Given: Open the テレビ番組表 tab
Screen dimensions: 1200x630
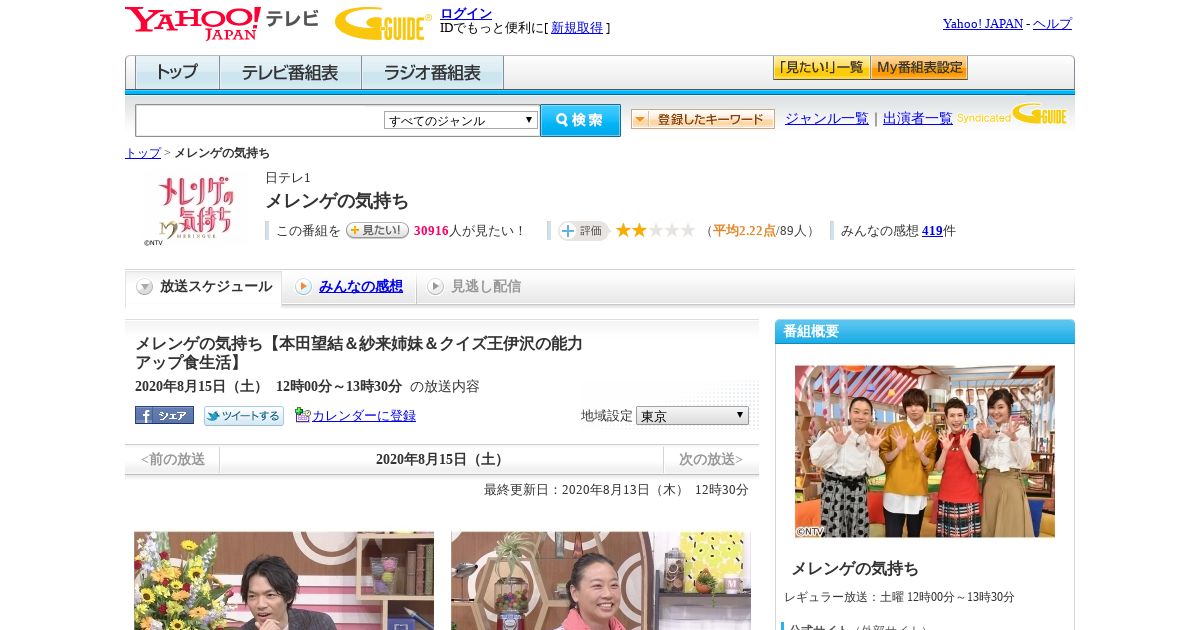Looking at the screenshot, I should (290, 73).
